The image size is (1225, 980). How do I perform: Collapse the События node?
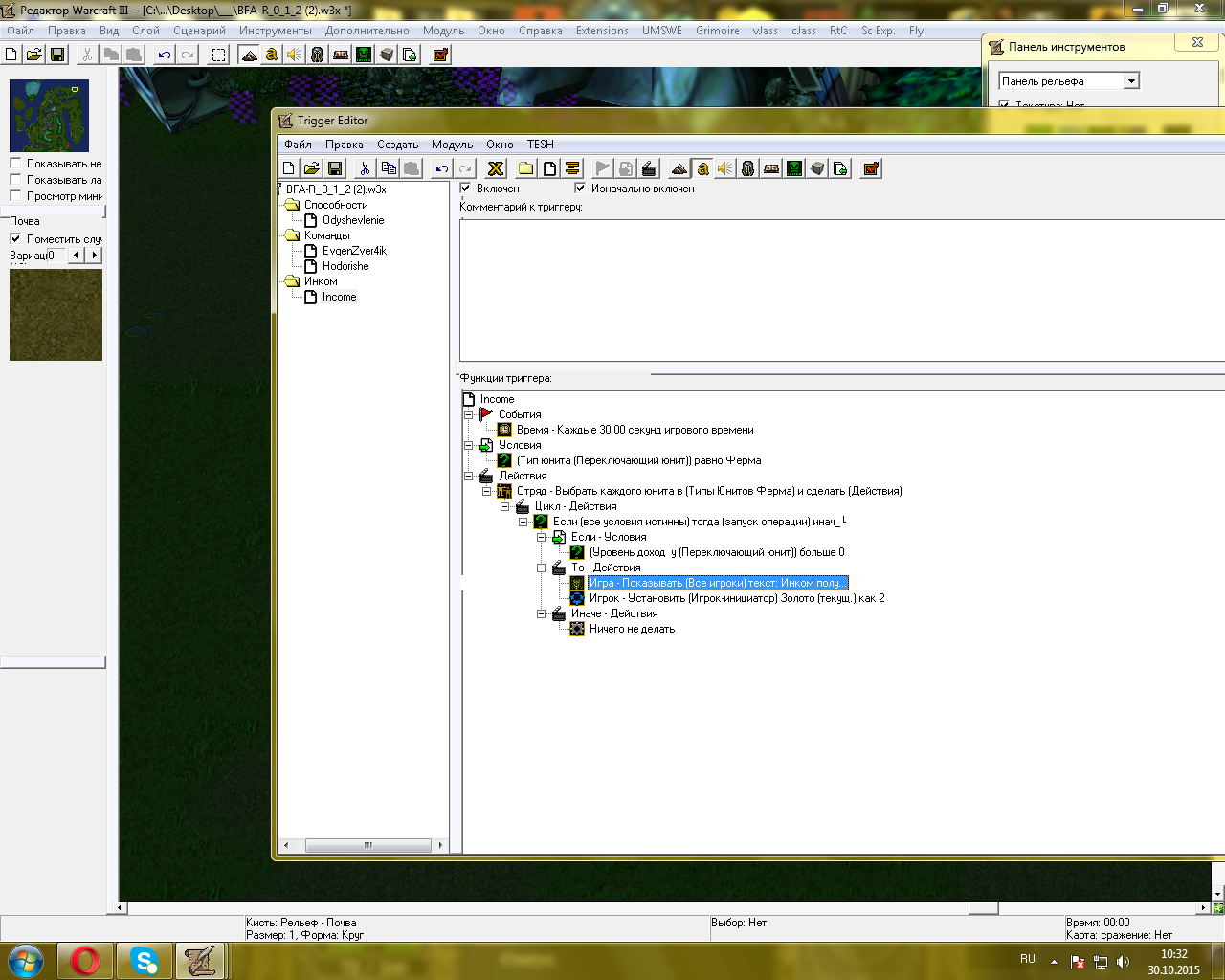[x=469, y=414]
